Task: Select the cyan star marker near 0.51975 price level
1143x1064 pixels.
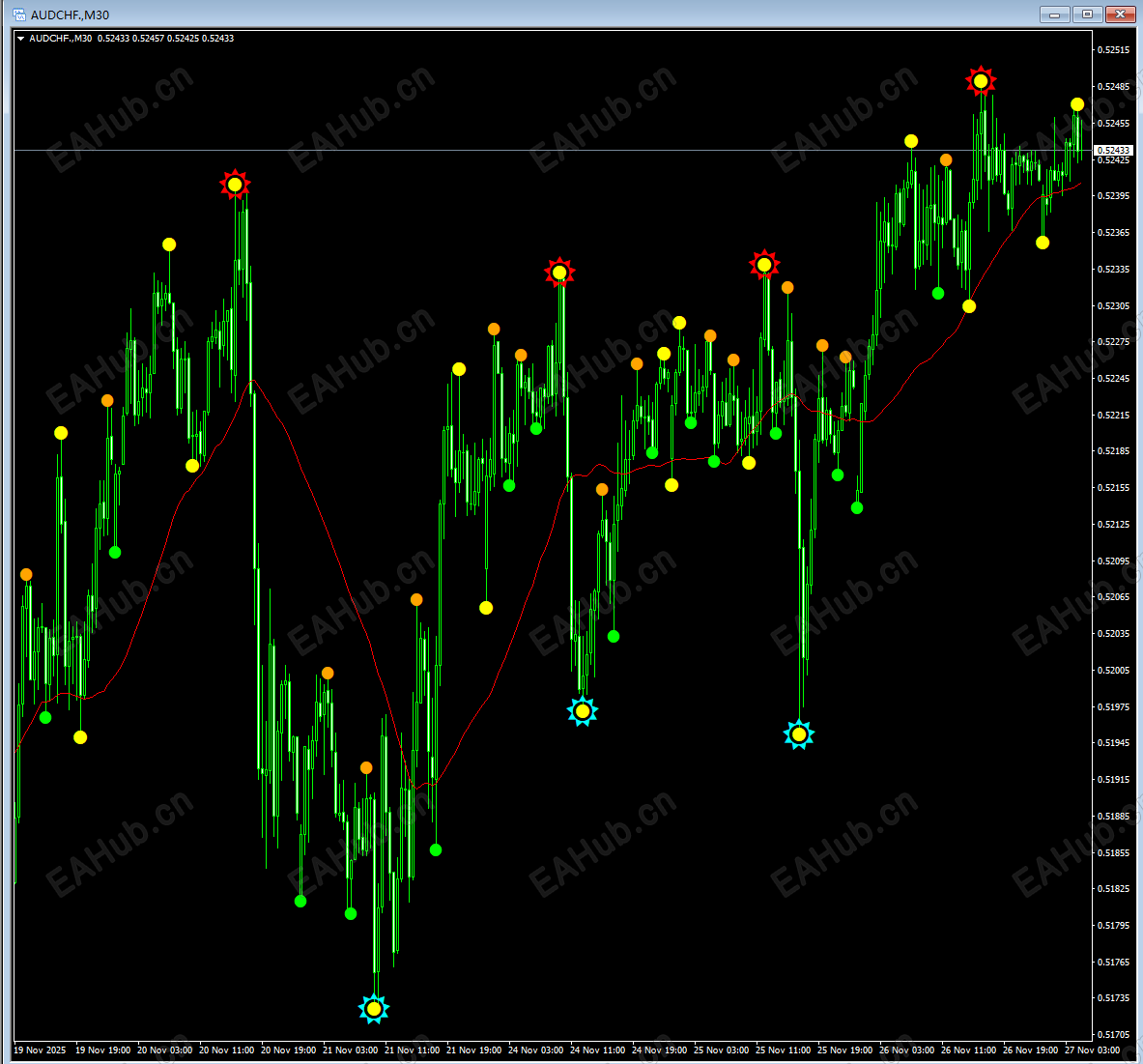Action: 583,711
